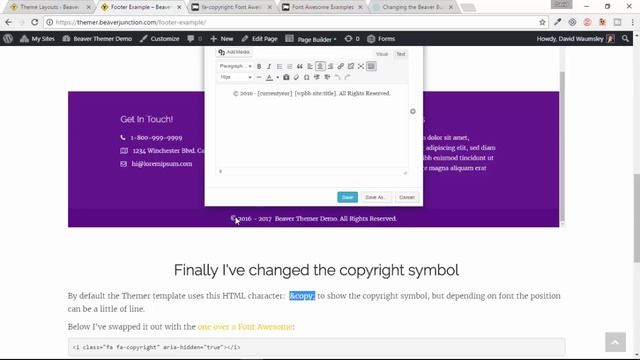Viewport: 640px width, 360px height.
Task: Switch to the Changing the Beaver browser tab
Action: click(x=412, y=7)
